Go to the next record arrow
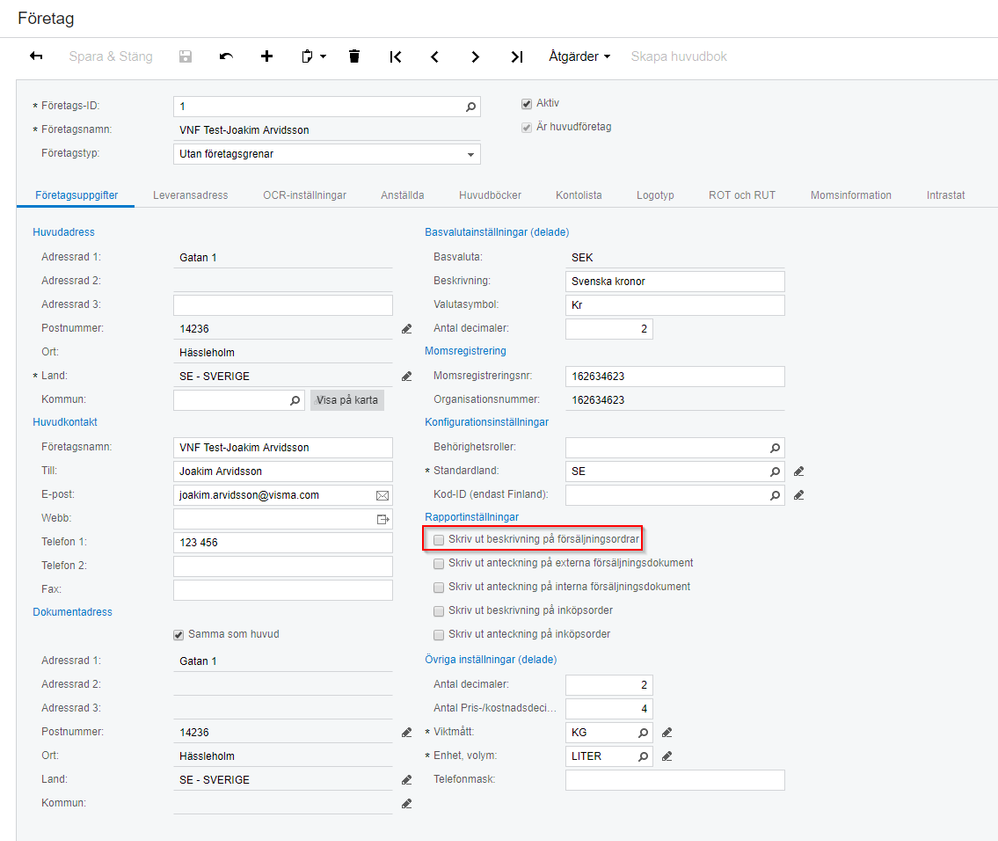Image resolution: width=998 pixels, height=841 pixels. click(x=475, y=57)
